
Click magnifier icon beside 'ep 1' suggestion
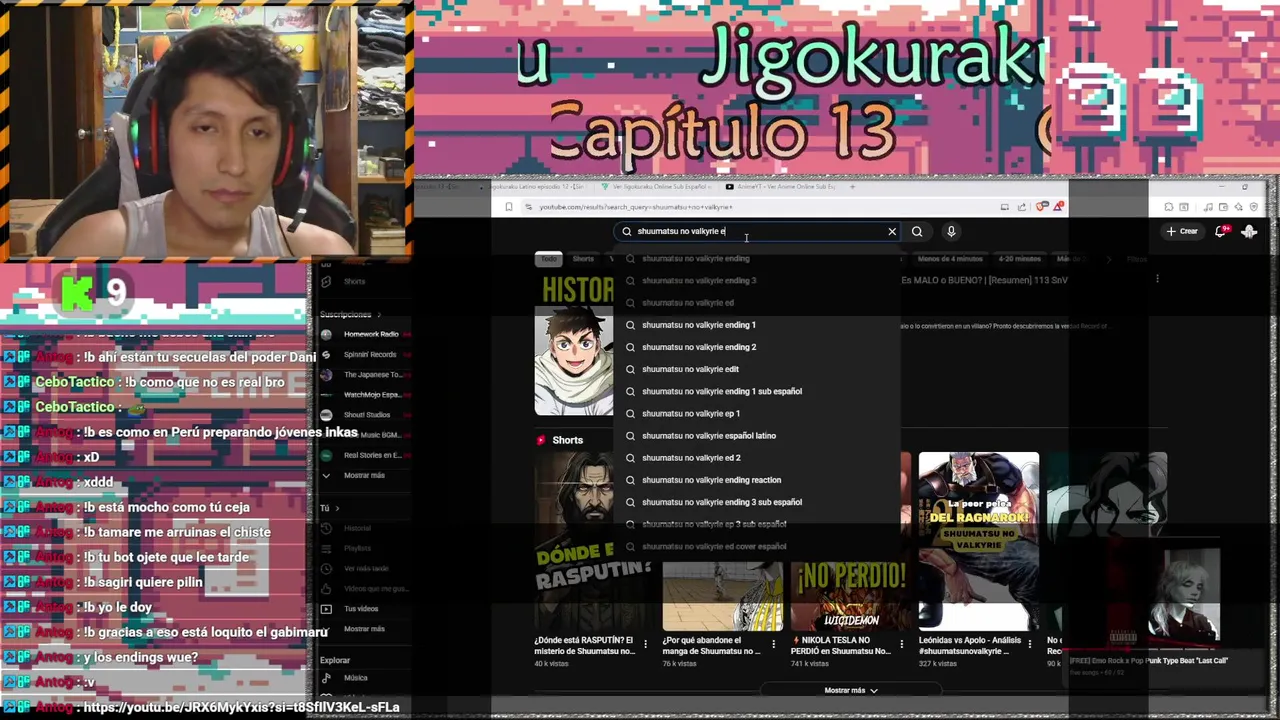(x=630, y=413)
